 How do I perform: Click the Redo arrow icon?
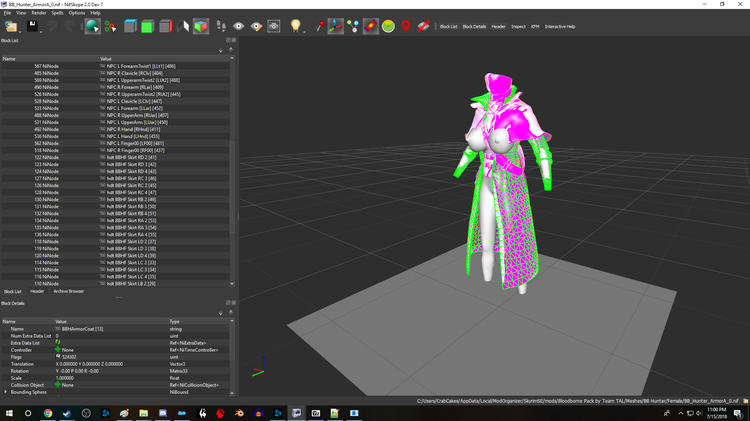coord(69,26)
